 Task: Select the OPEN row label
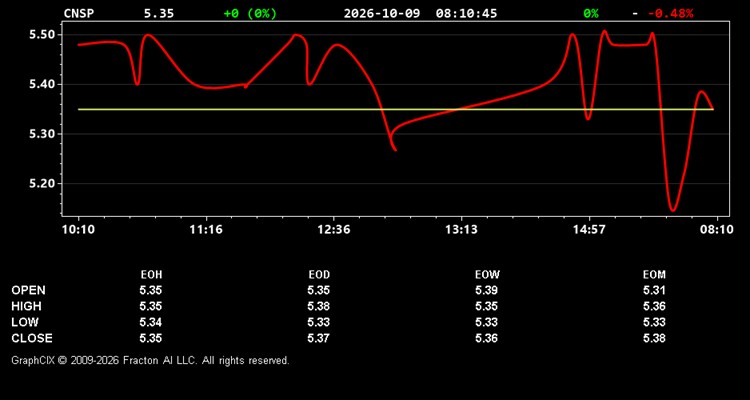(29, 290)
